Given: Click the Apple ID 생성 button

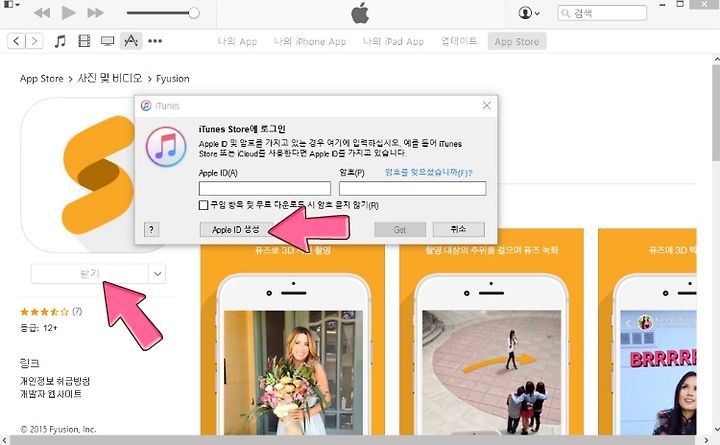Looking at the screenshot, I should [236, 229].
